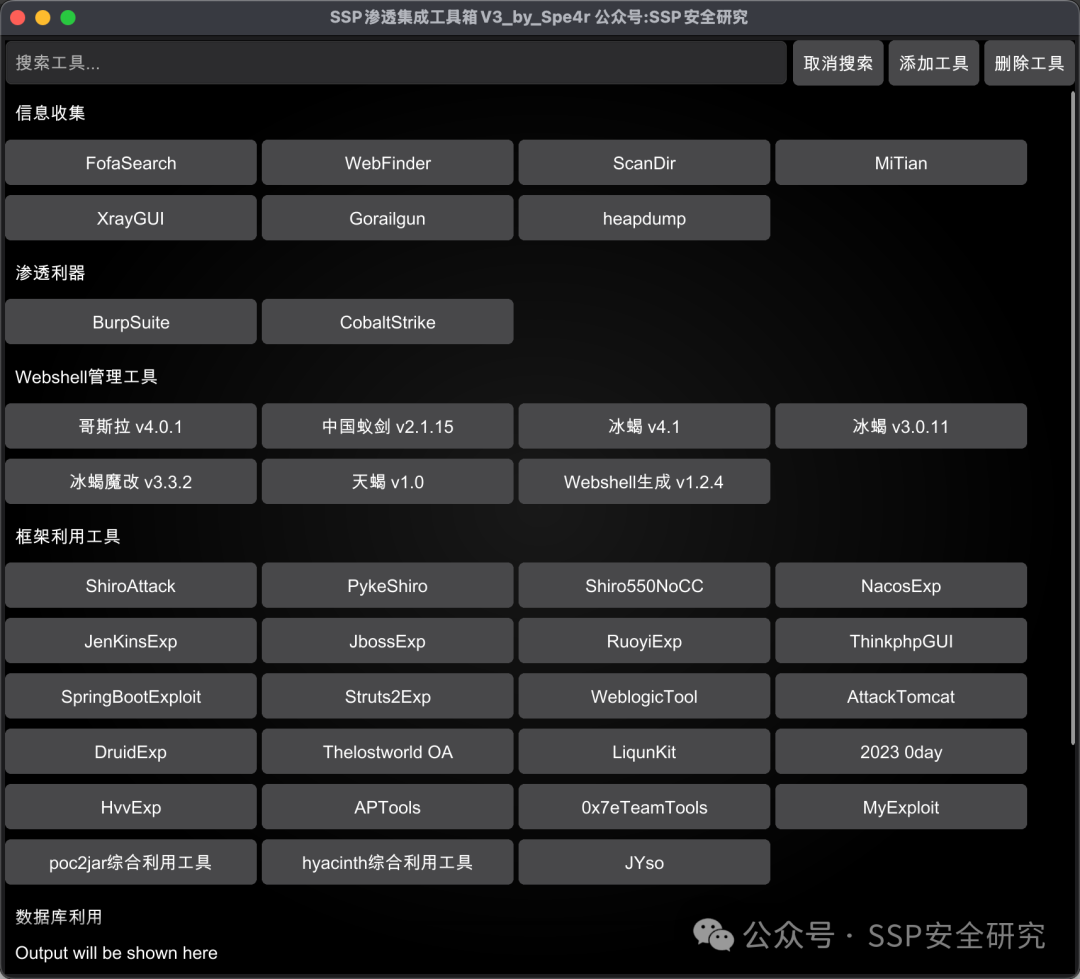The height and width of the screenshot is (979, 1080).
Task: Launch JbossExp
Action: 388,641
